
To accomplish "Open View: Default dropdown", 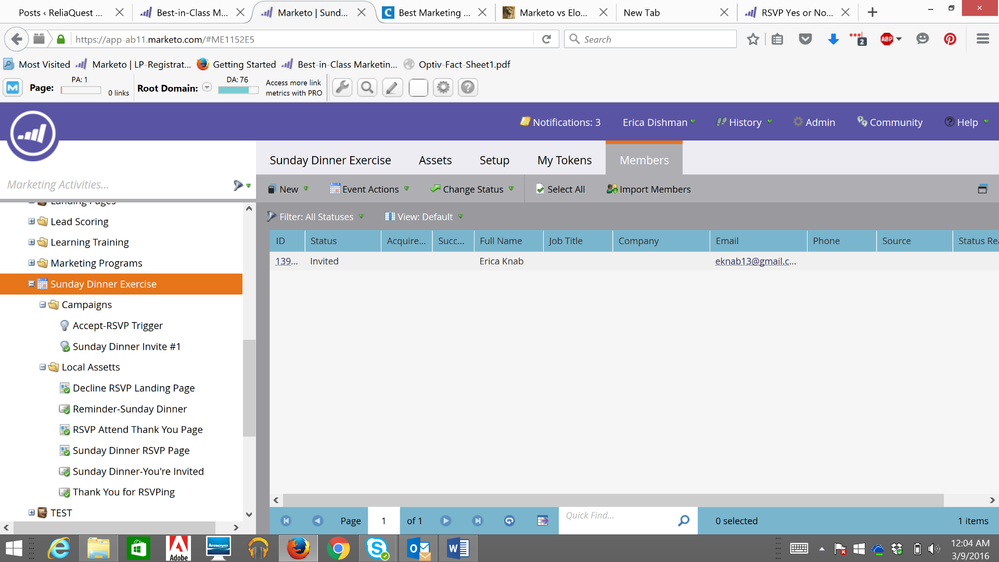I will point(424,217).
